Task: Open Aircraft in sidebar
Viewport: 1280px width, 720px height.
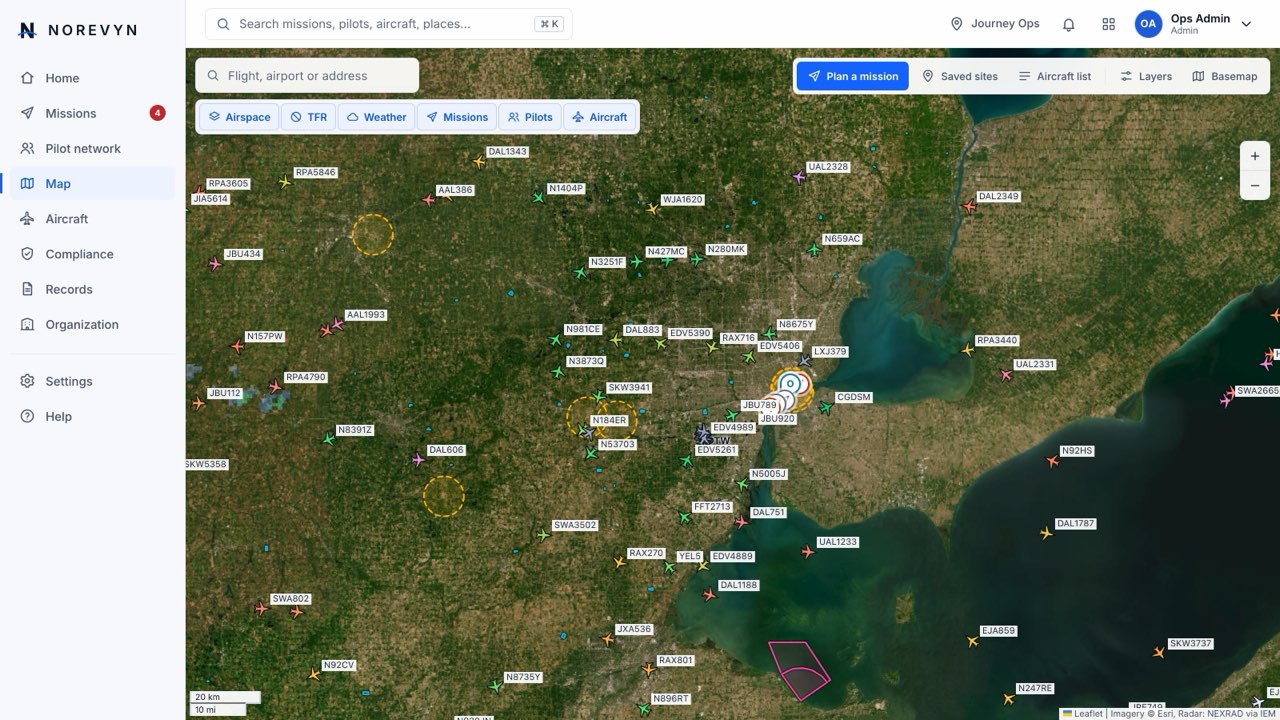Action: point(92,218)
